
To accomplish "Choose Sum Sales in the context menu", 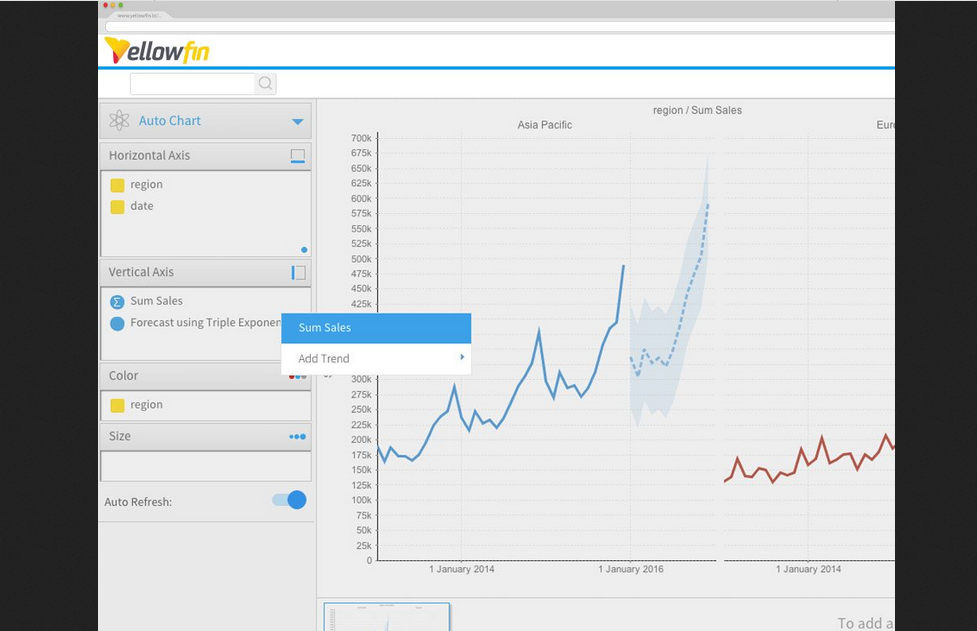I will coord(375,328).
